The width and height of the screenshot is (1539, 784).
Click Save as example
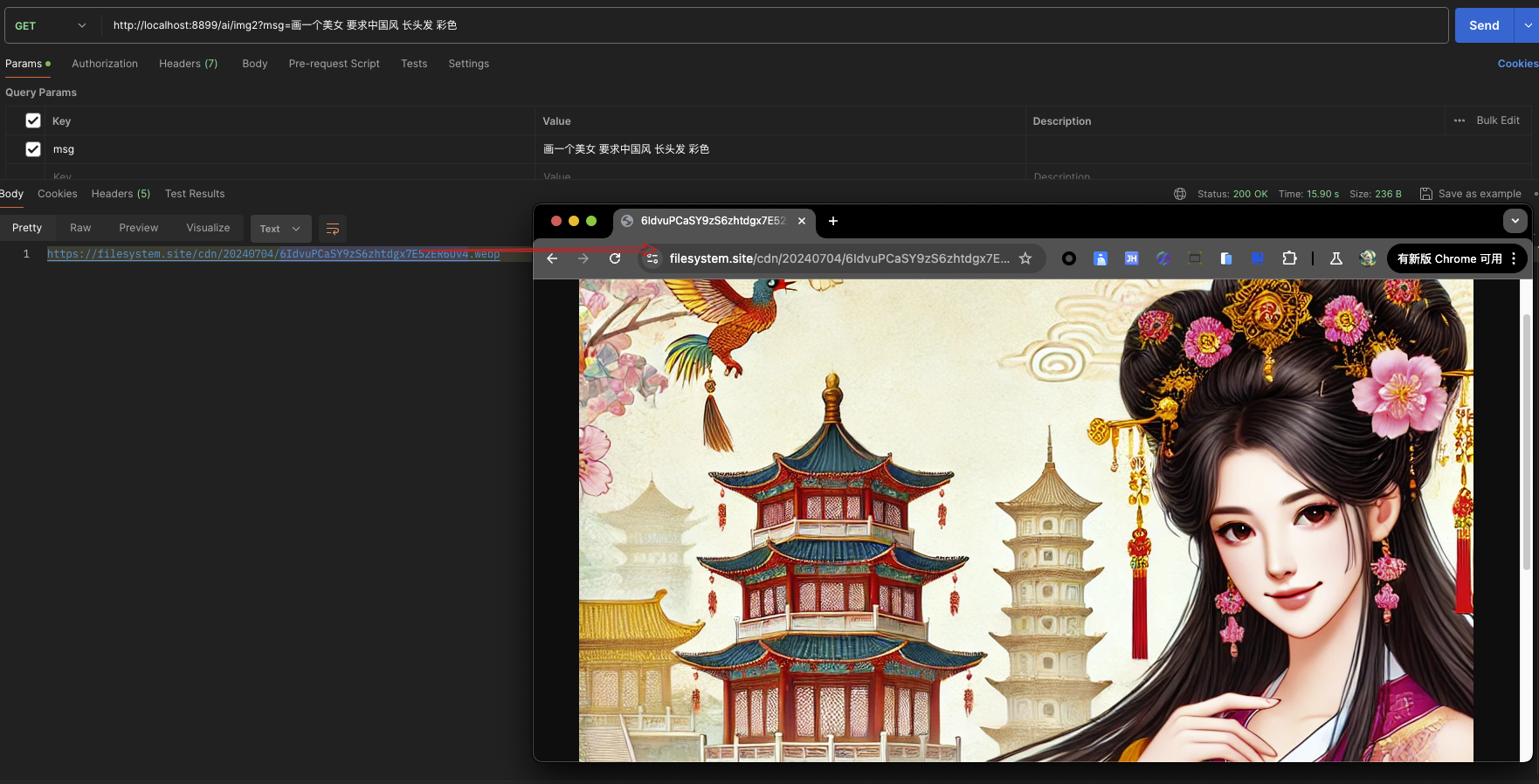(1480, 194)
